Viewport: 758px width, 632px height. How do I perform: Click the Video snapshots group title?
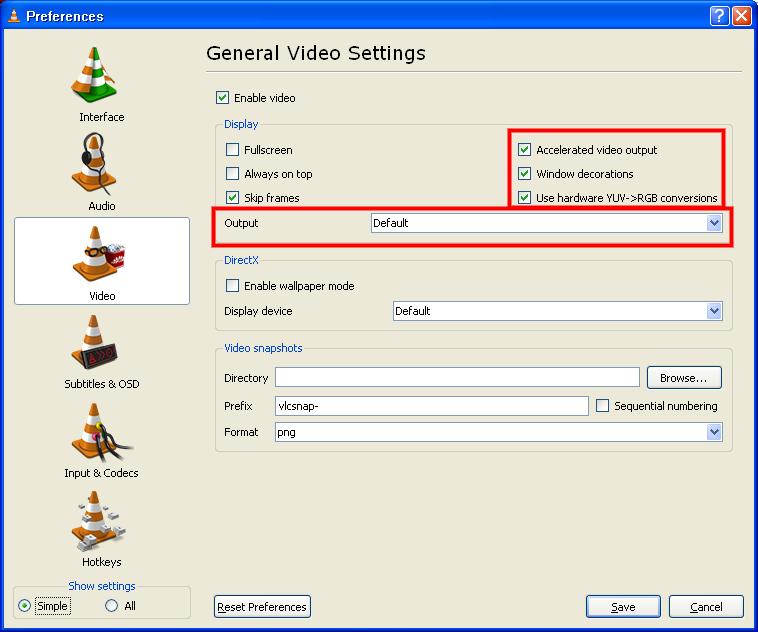pos(263,348)
